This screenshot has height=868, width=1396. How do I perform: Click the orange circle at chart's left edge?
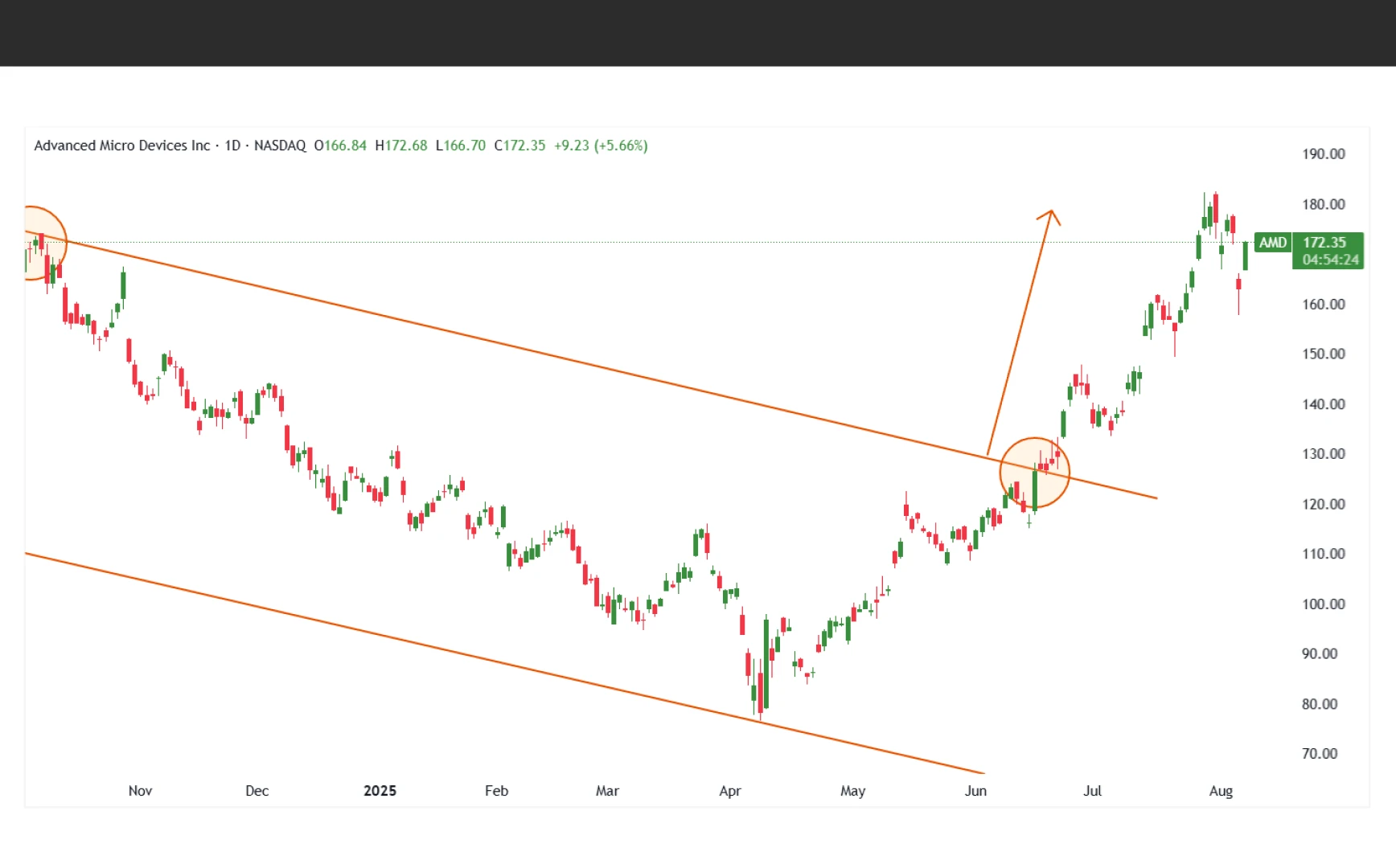[36, 243]
